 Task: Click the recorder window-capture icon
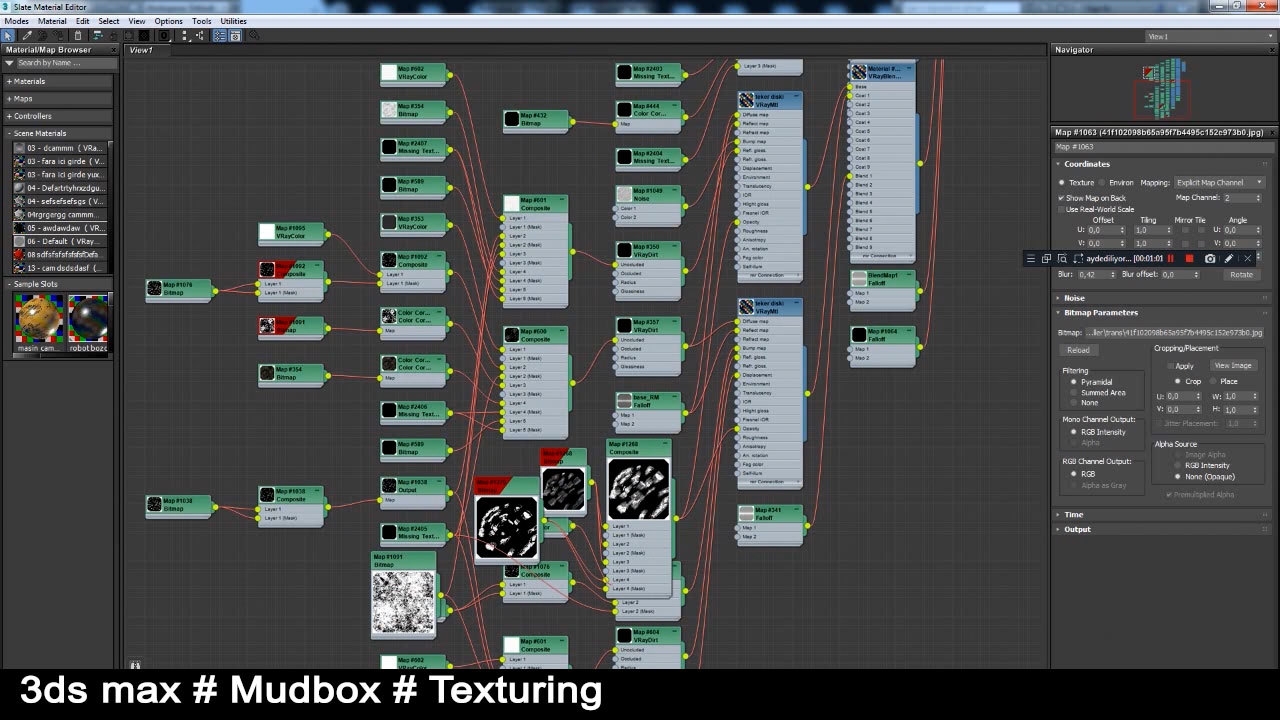pyautogui.click(x=1046, y=259)
